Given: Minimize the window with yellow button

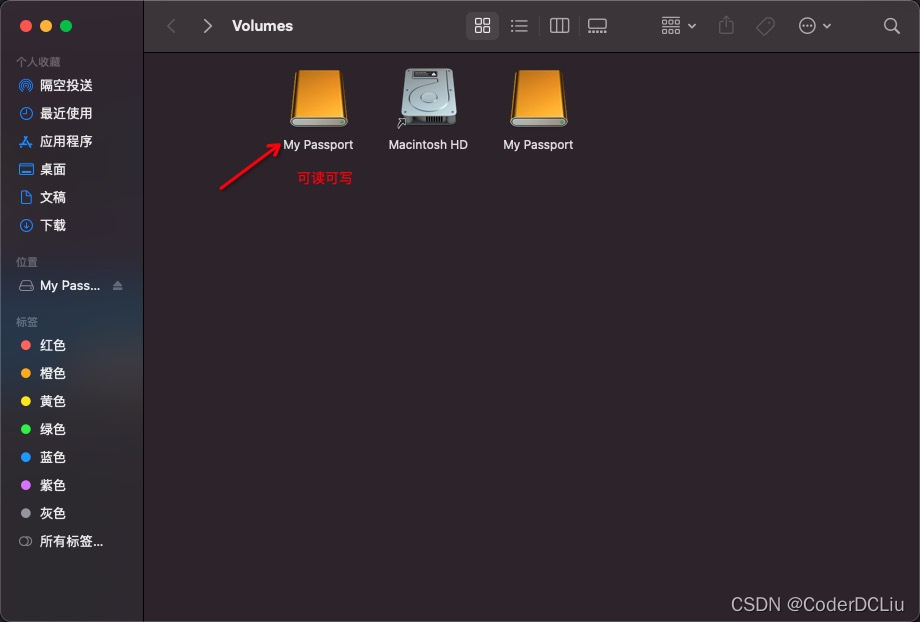Looking at the screenshot, I should point(46,26).
